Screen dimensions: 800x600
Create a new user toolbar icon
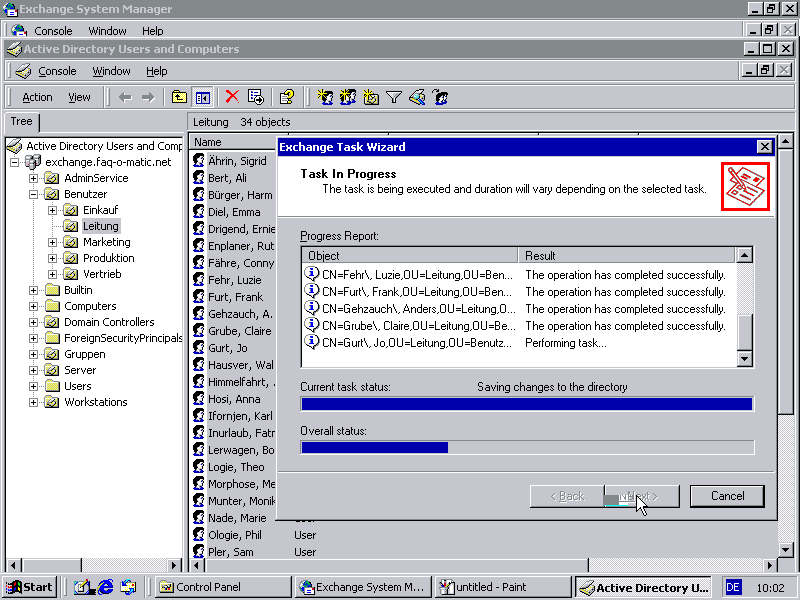tap(325, 96)
